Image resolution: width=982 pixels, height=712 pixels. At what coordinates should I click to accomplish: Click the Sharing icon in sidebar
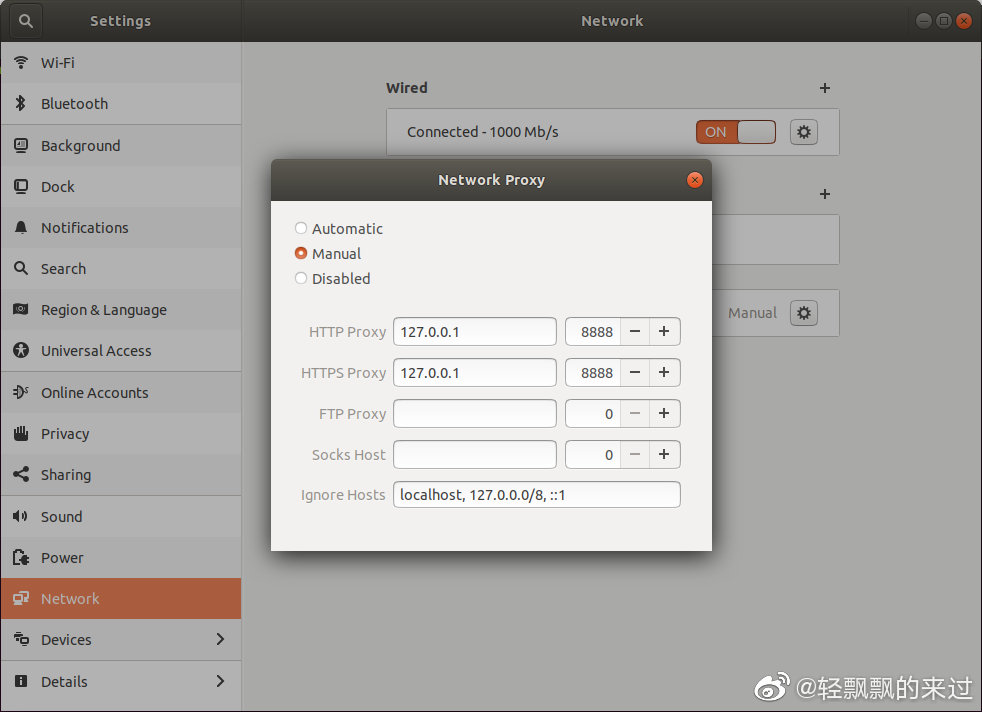click(x=21, y=474)
